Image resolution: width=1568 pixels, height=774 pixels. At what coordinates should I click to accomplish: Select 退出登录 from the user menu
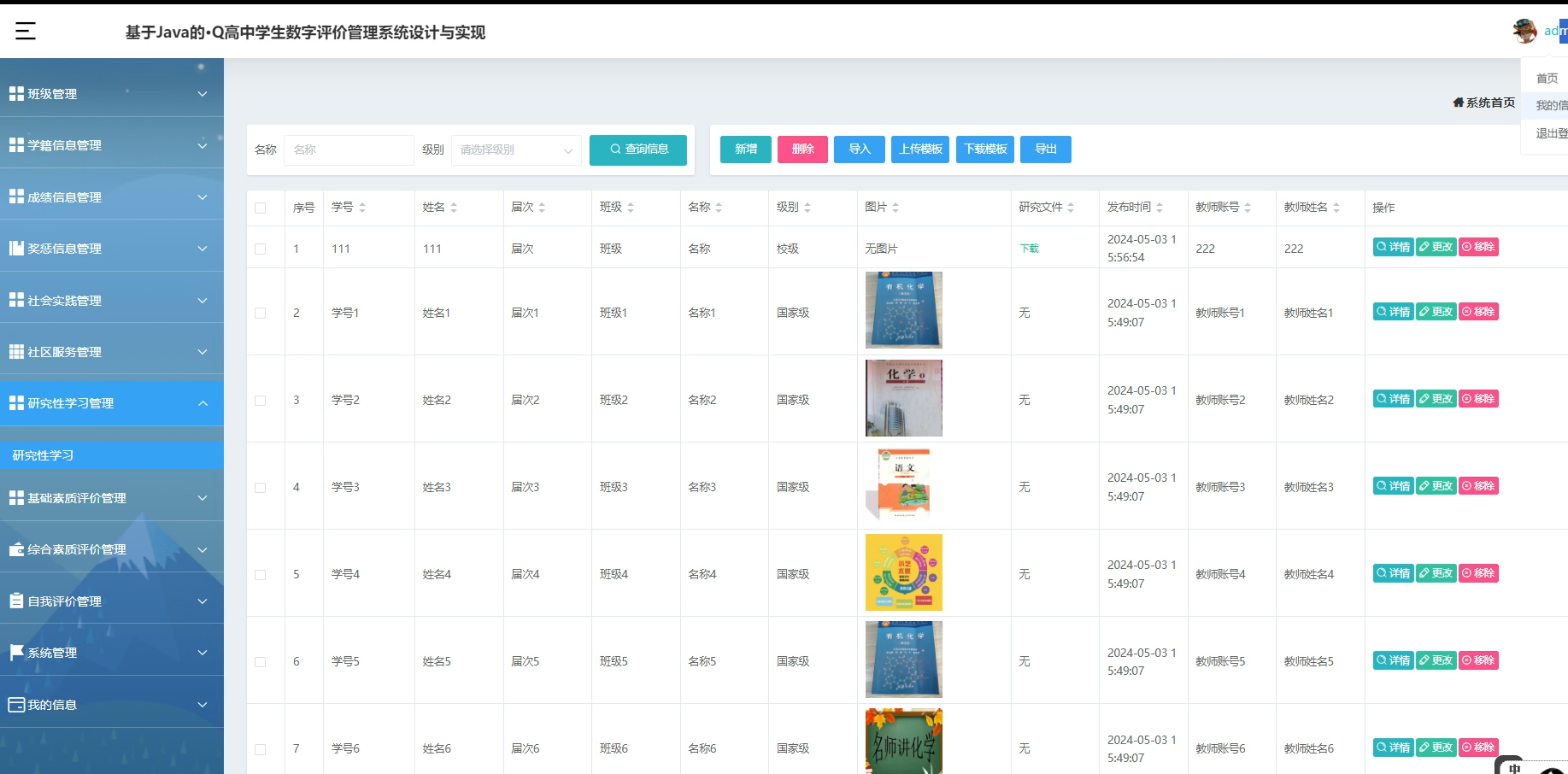(x=1548, y=133)
